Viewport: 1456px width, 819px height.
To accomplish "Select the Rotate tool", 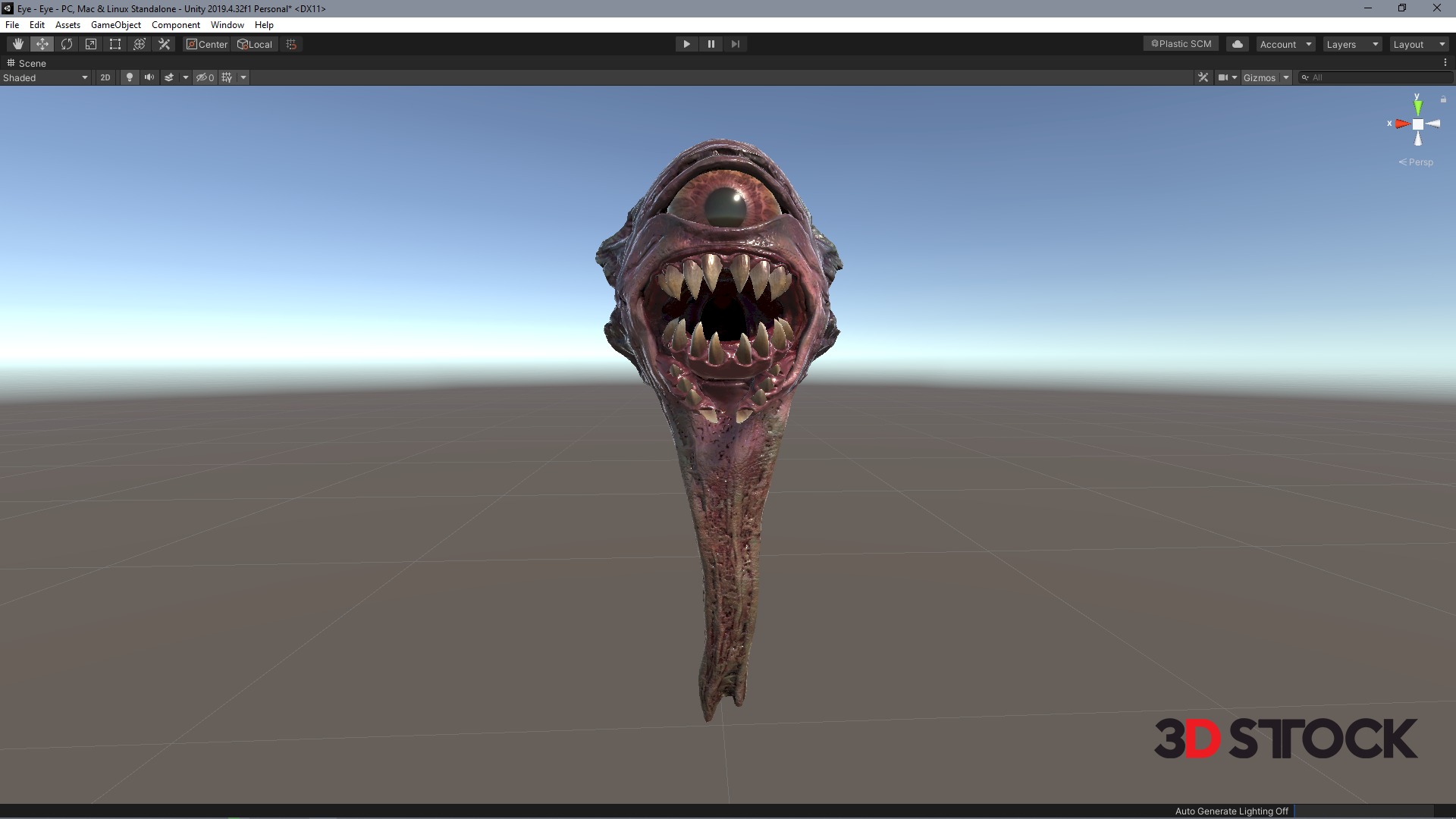I will 67,44.
